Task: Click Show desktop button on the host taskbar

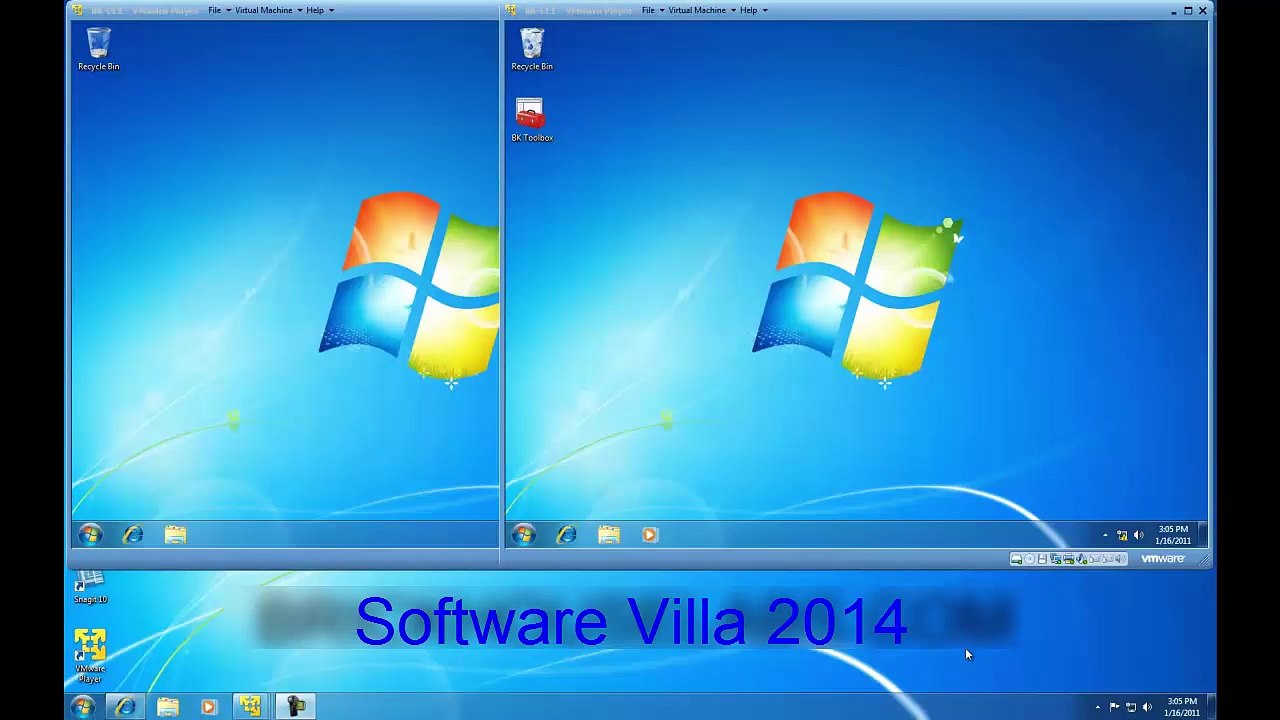Action: tap(1210, 707)
